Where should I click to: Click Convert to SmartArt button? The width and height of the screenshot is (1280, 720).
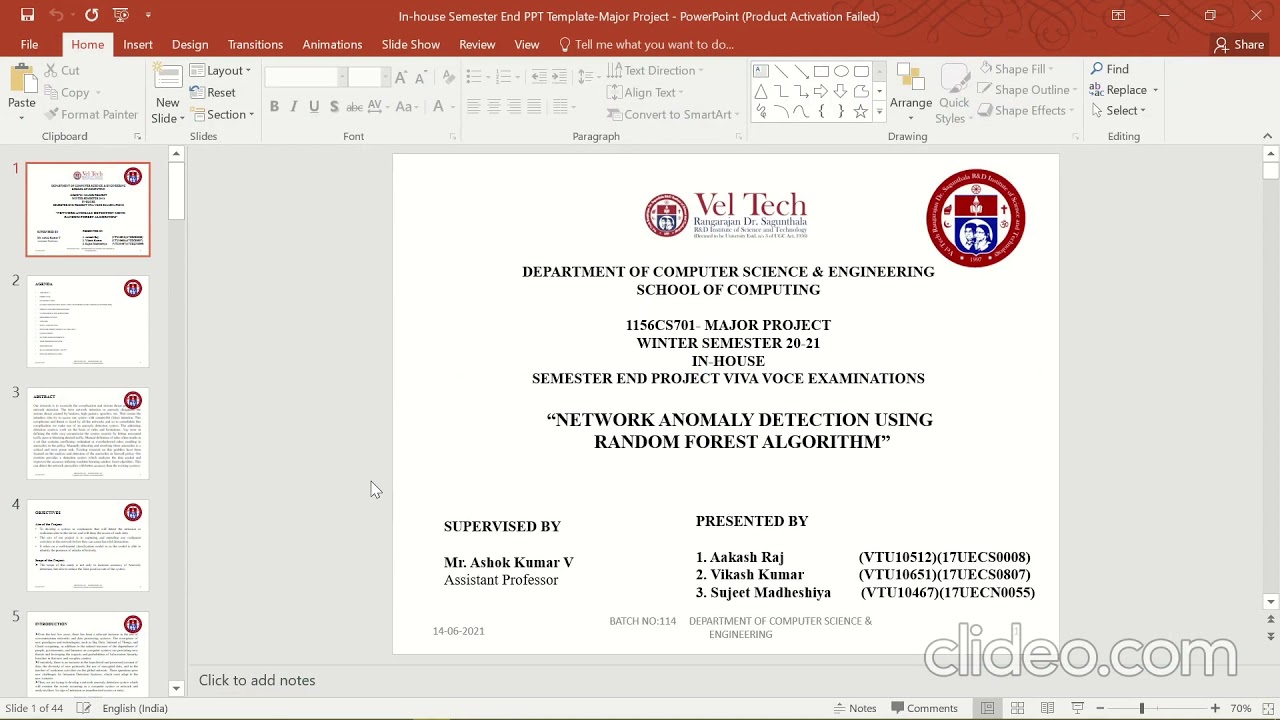[674, 114]
